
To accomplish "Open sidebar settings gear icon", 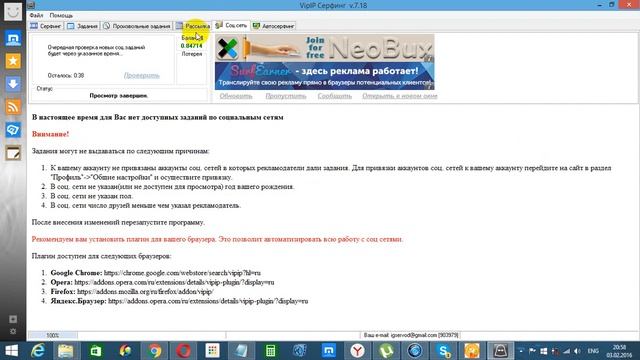I will (x=13, y=331).
